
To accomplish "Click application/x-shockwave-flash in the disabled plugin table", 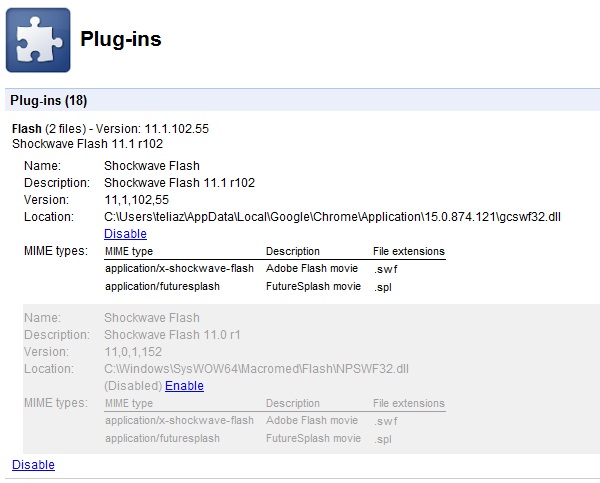I will (179, 420).
